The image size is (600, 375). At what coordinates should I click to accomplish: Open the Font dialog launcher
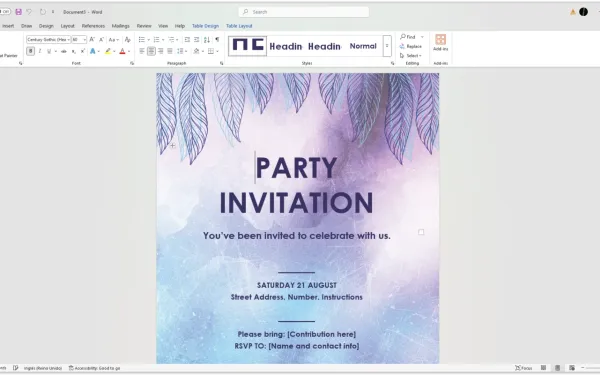point(132,63)
